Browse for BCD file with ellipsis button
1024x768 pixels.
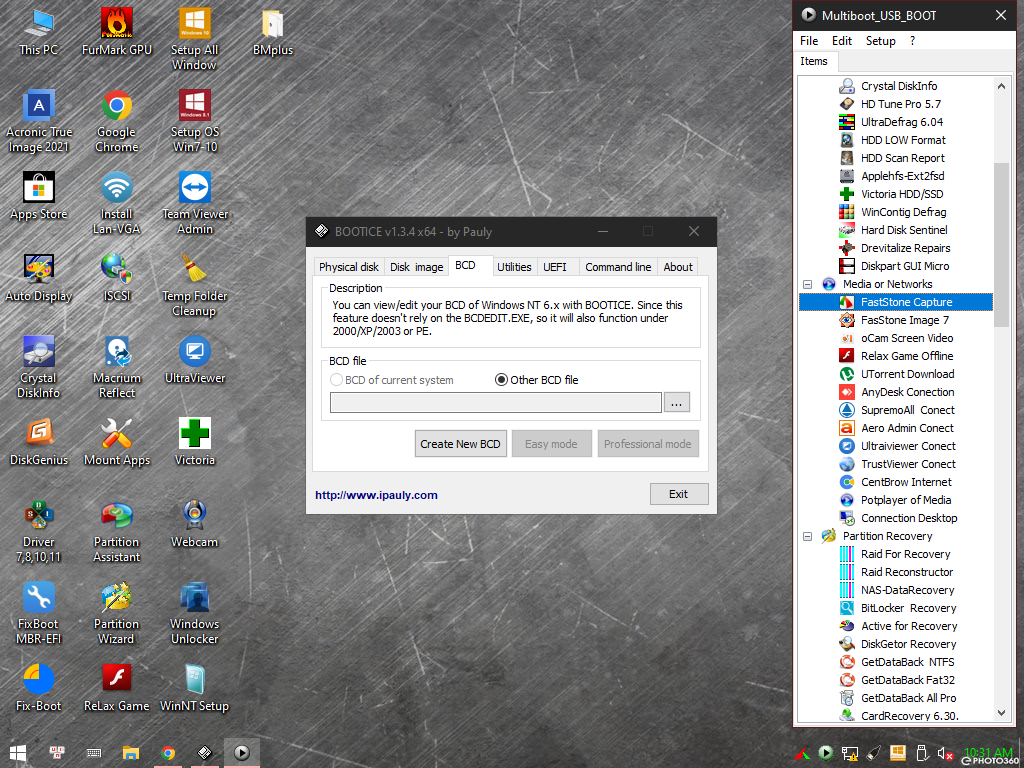point(677,403)
